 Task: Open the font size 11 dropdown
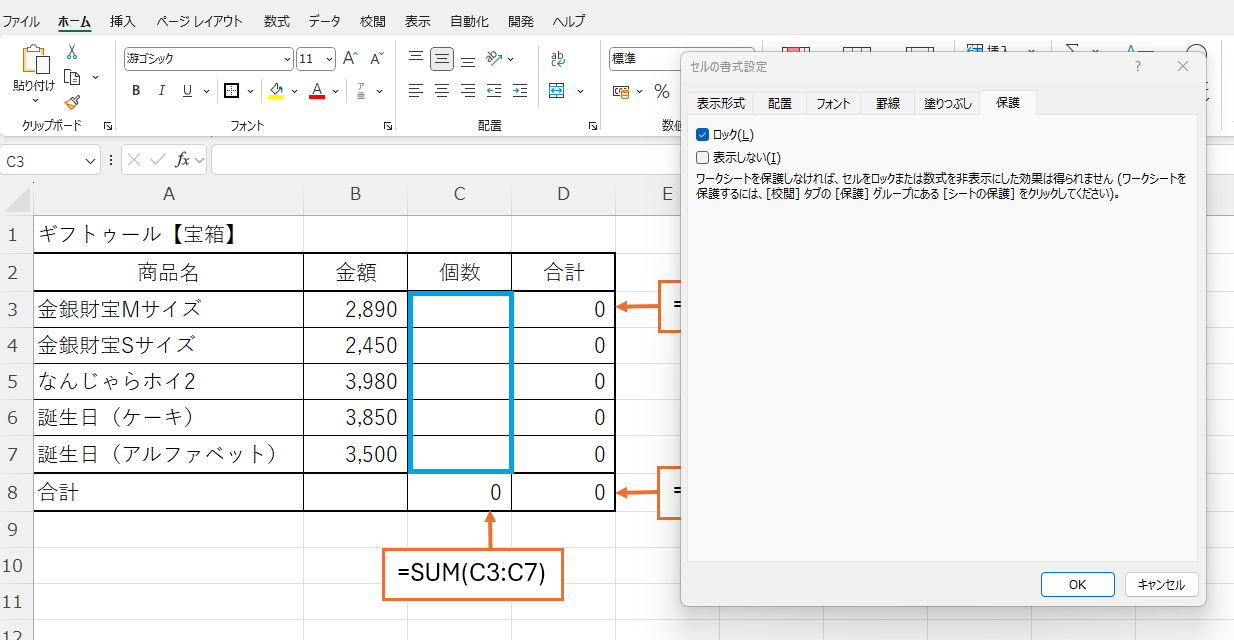coord(329,58)
